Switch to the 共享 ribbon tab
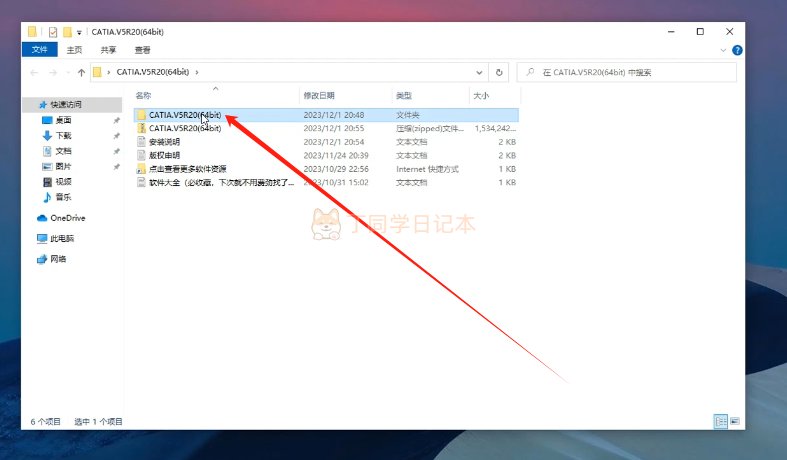787x460 pixels. click(x=108, y=50)
